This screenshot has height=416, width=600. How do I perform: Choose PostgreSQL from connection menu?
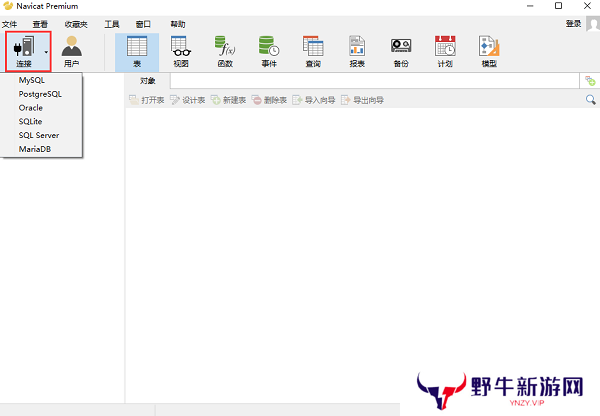(x=40, y=94)
